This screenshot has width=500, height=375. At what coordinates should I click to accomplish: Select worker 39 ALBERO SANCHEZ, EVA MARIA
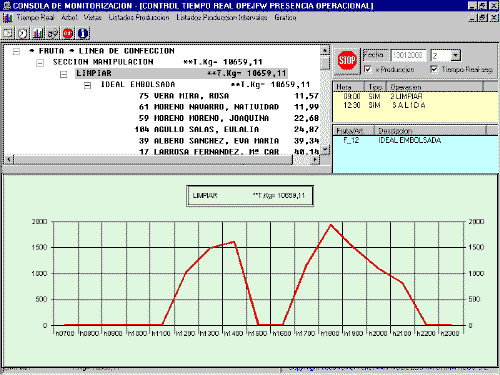click(x=229, y=141)
